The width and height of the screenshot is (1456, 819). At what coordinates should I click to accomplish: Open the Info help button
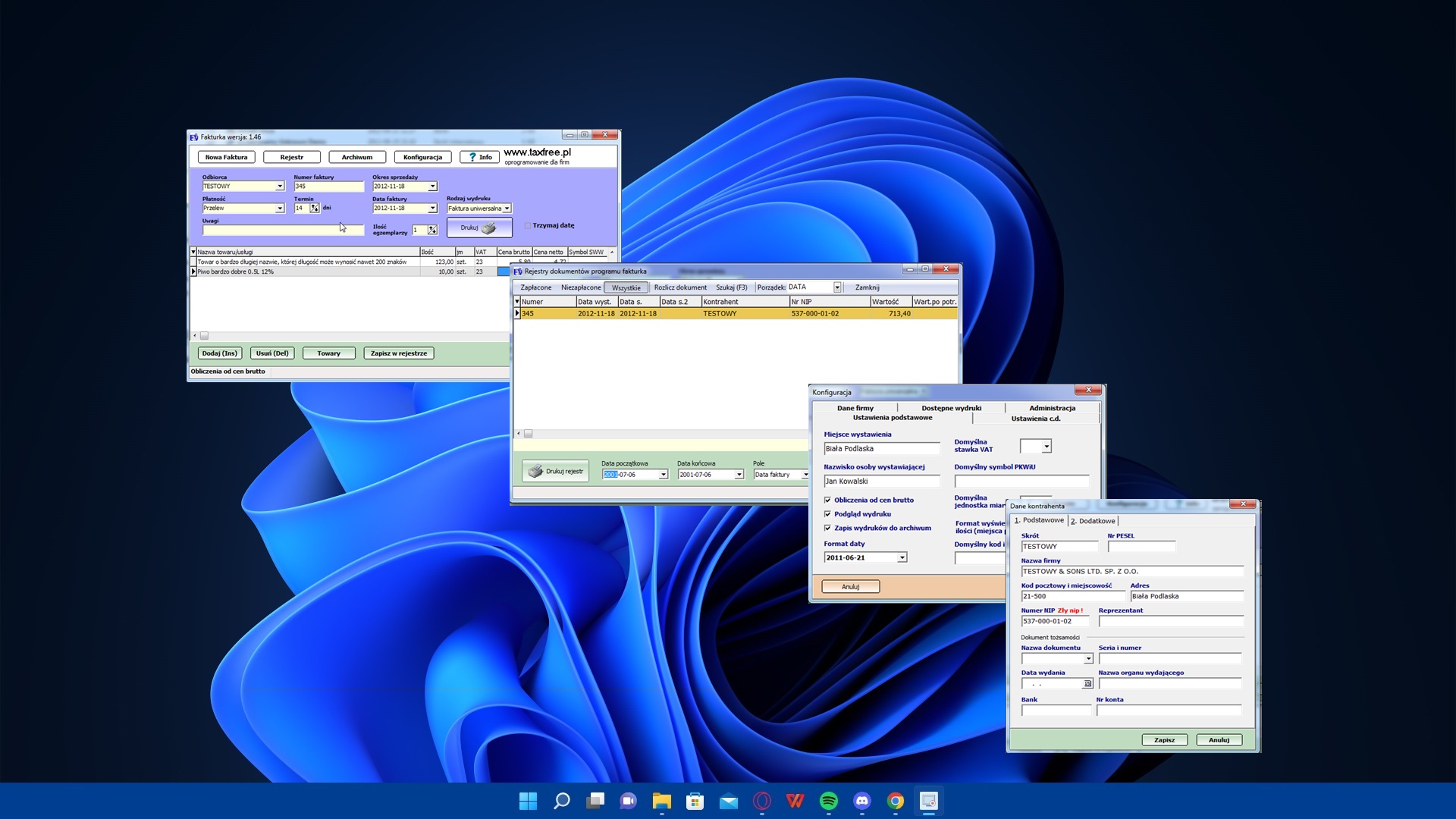[x=479, y=157]
